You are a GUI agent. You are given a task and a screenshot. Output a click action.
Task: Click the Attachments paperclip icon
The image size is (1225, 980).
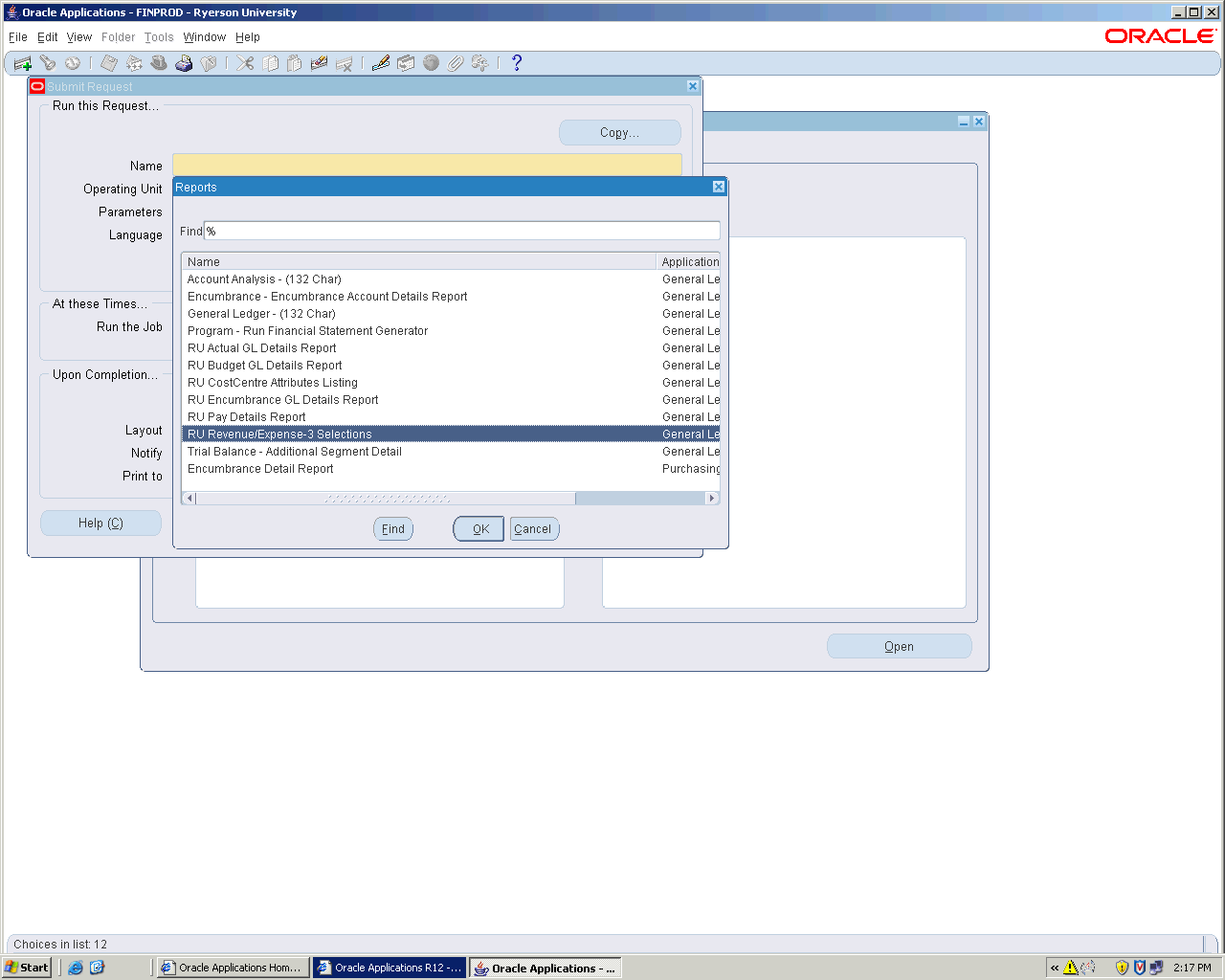[456, 63]
